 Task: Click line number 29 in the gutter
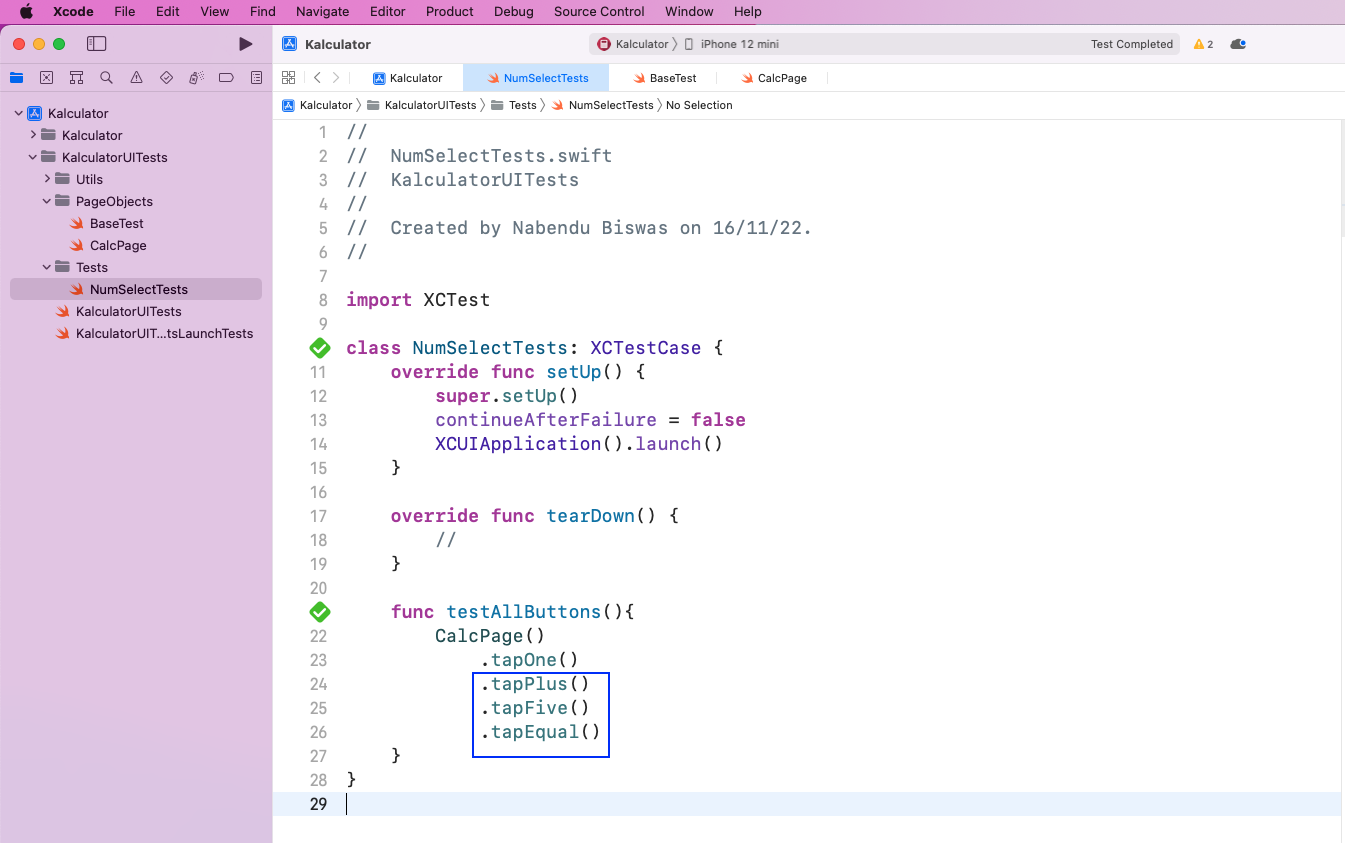[318, 804]
